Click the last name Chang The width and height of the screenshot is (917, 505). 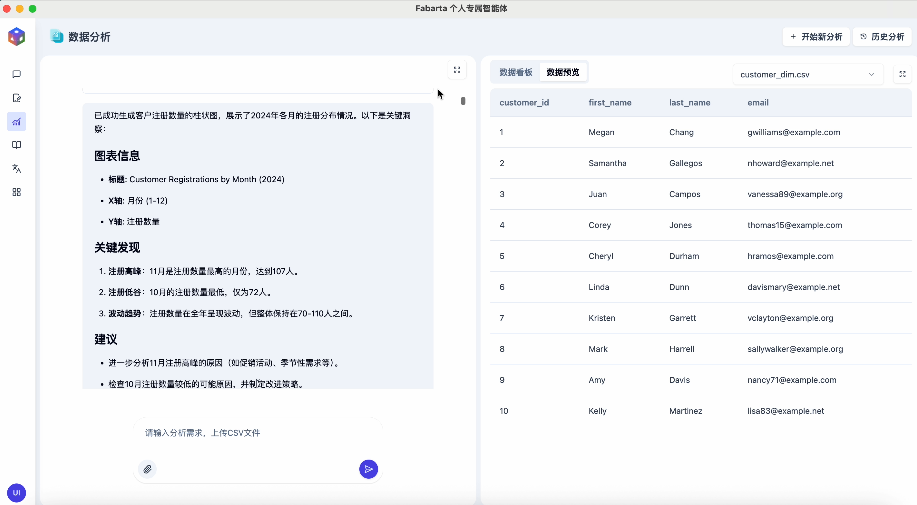tap(681, 132)
